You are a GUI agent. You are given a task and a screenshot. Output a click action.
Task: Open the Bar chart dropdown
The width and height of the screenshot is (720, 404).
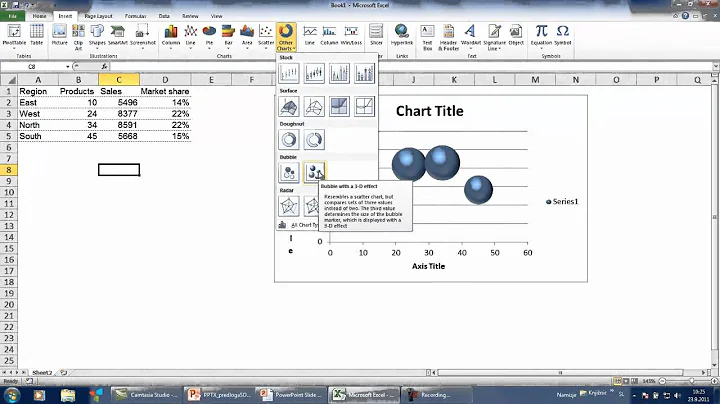pos(228,37)
